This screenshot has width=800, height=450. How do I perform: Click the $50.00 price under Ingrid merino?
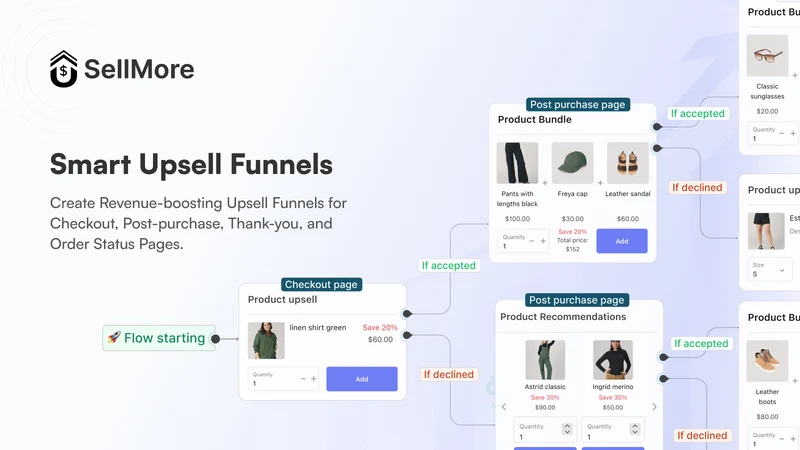point(613,407)
